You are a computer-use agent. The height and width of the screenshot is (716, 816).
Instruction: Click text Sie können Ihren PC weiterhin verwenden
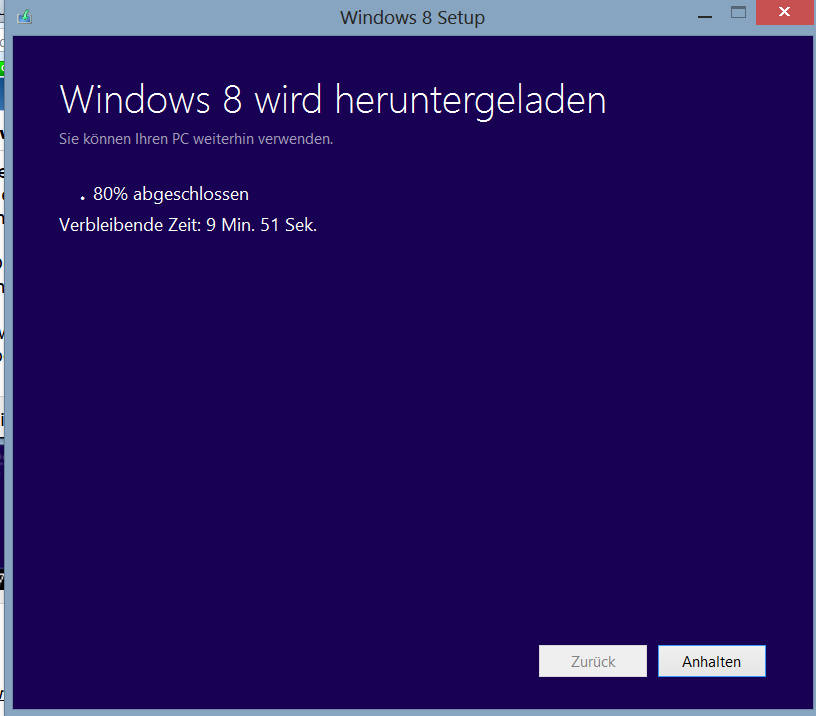196,139
